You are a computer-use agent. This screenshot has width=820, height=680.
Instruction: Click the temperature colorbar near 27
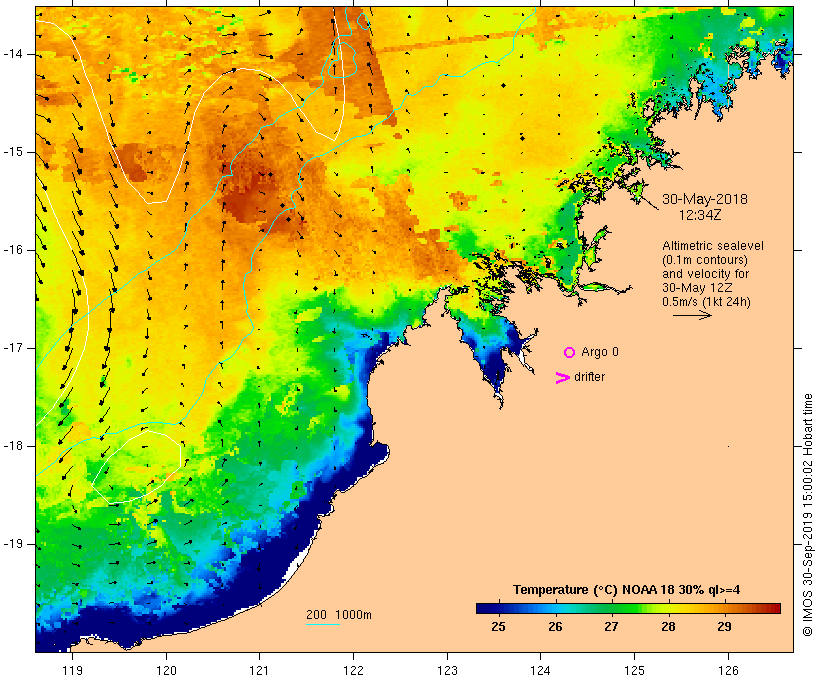pos(611,608)
